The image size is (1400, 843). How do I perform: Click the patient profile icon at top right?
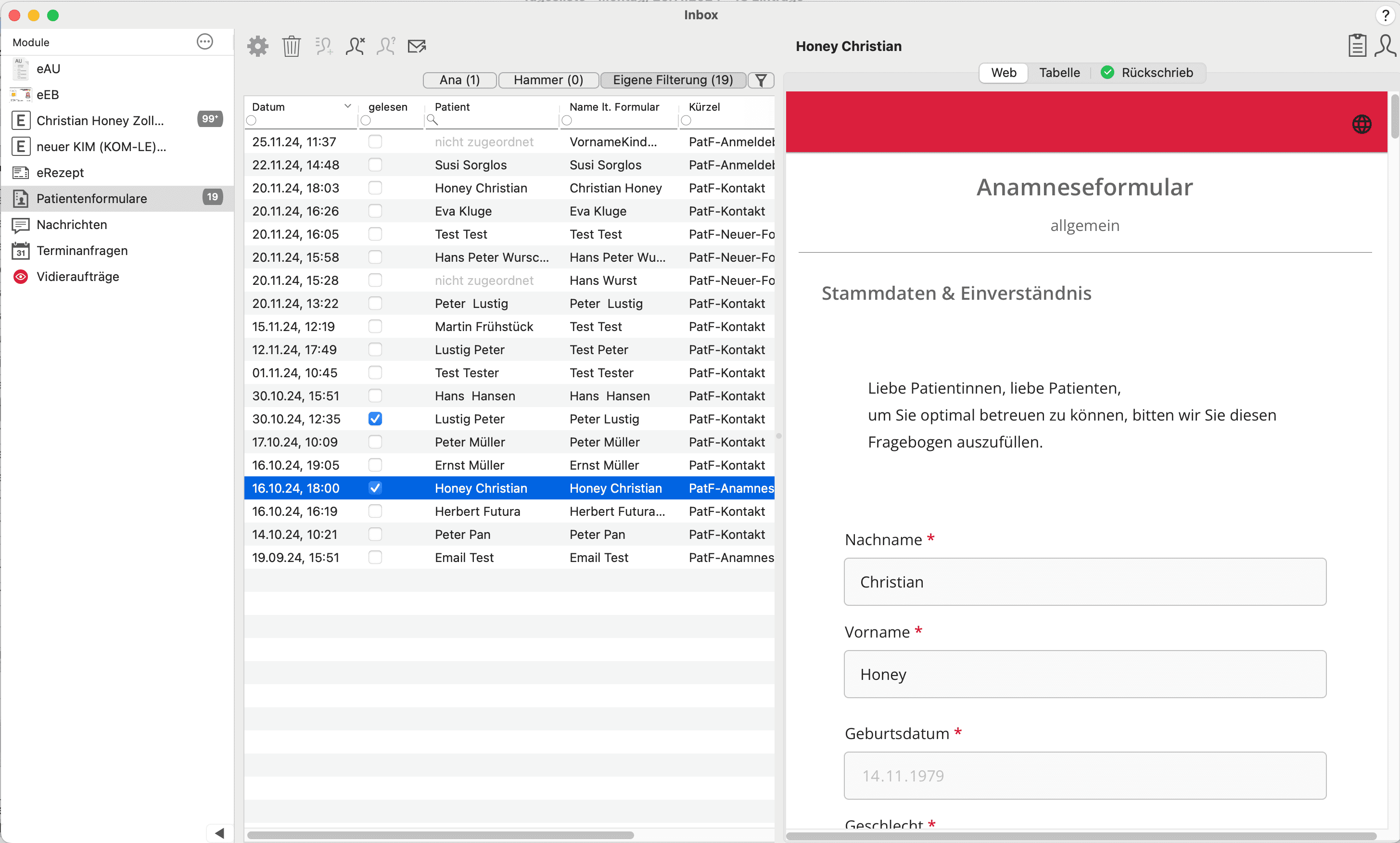1385,45
